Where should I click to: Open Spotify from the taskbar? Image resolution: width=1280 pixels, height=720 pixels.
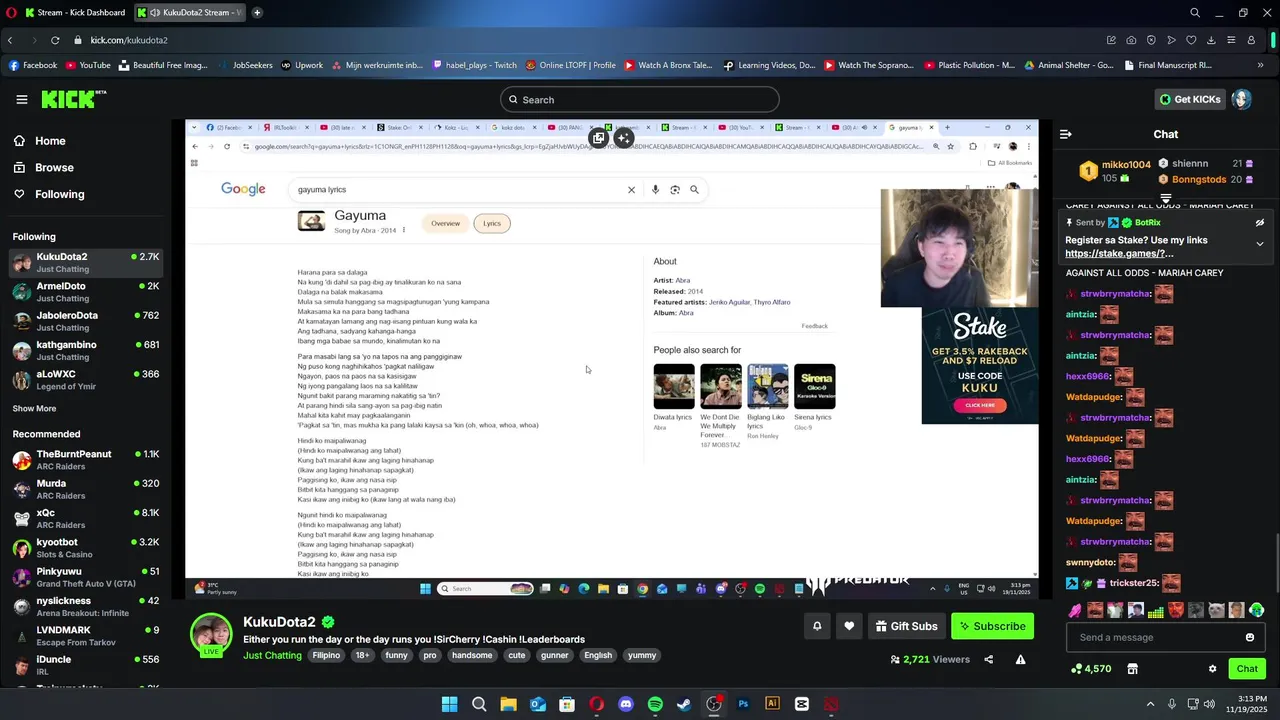click(x=655, y=704)
